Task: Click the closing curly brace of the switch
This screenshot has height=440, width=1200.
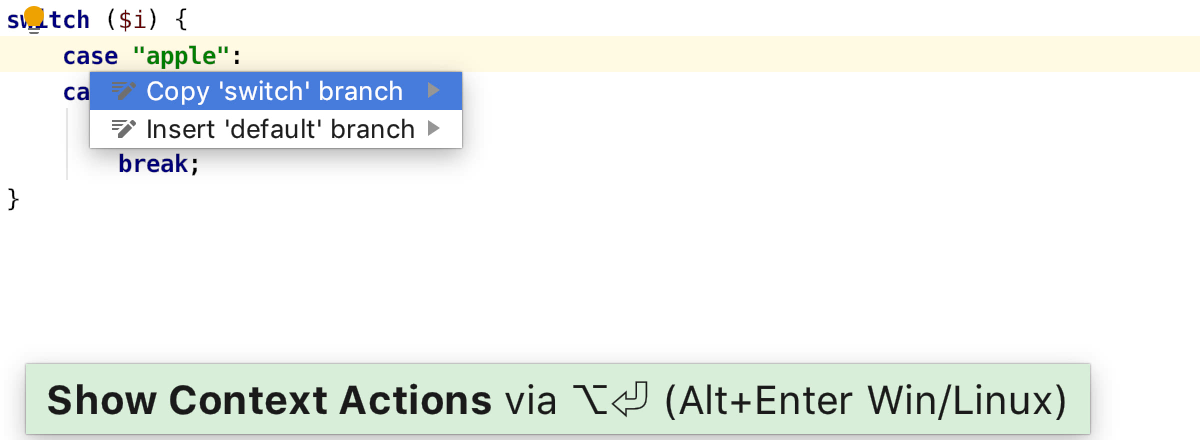Action: 13,199
